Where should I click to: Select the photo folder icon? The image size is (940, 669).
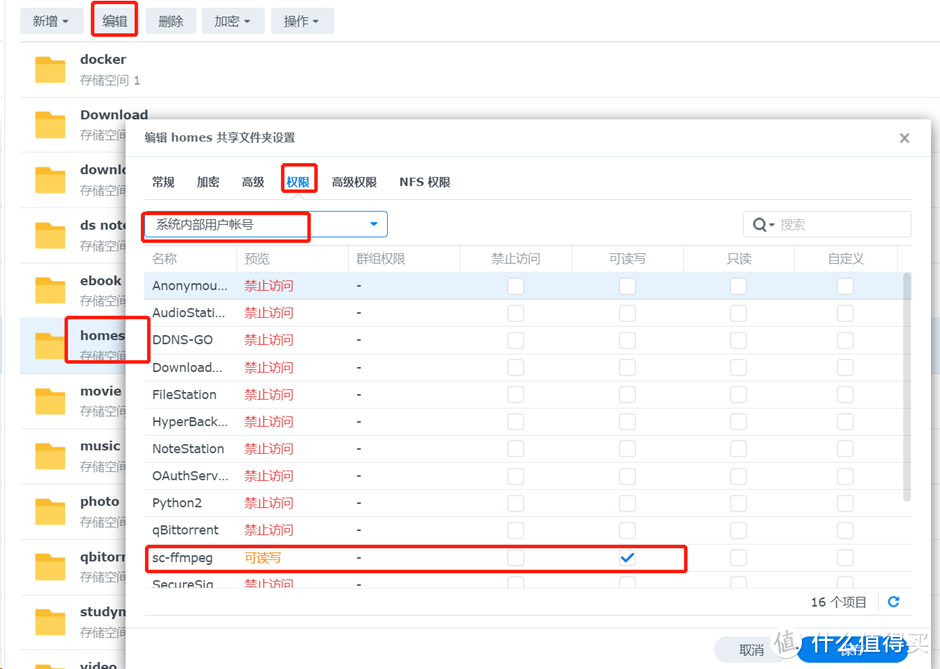50,511
